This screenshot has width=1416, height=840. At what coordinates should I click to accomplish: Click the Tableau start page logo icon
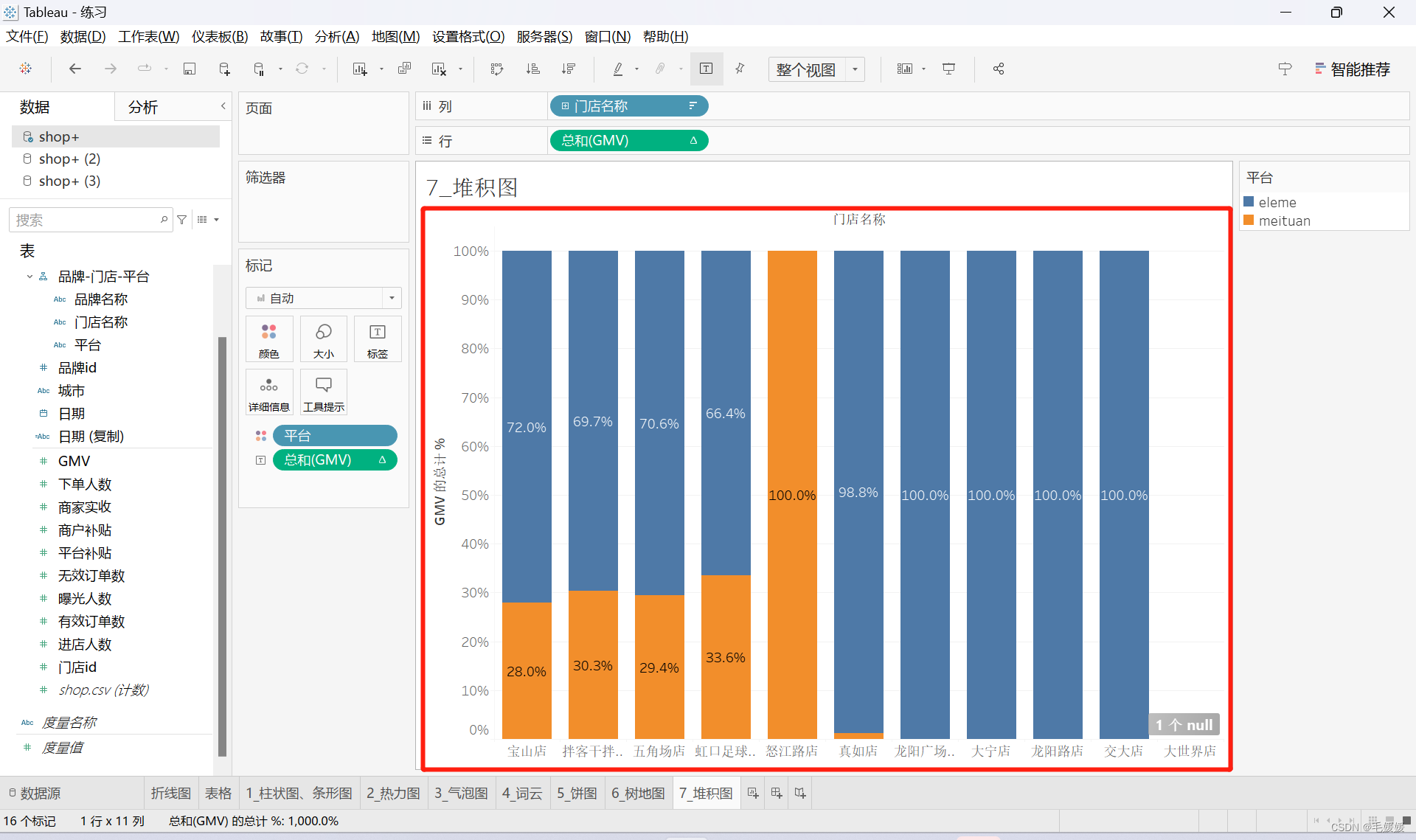click(26, 69)
